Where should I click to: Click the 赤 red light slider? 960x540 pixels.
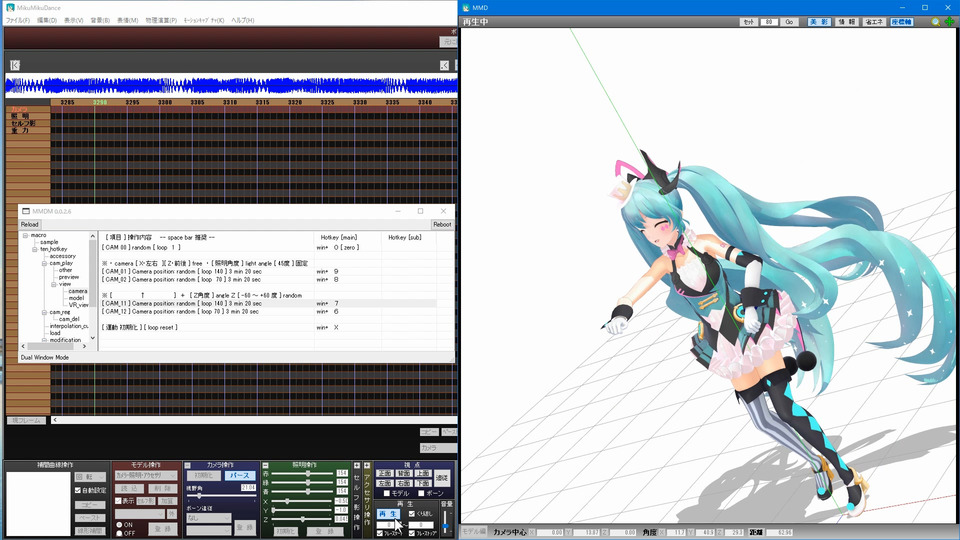[x=302, y=473]
